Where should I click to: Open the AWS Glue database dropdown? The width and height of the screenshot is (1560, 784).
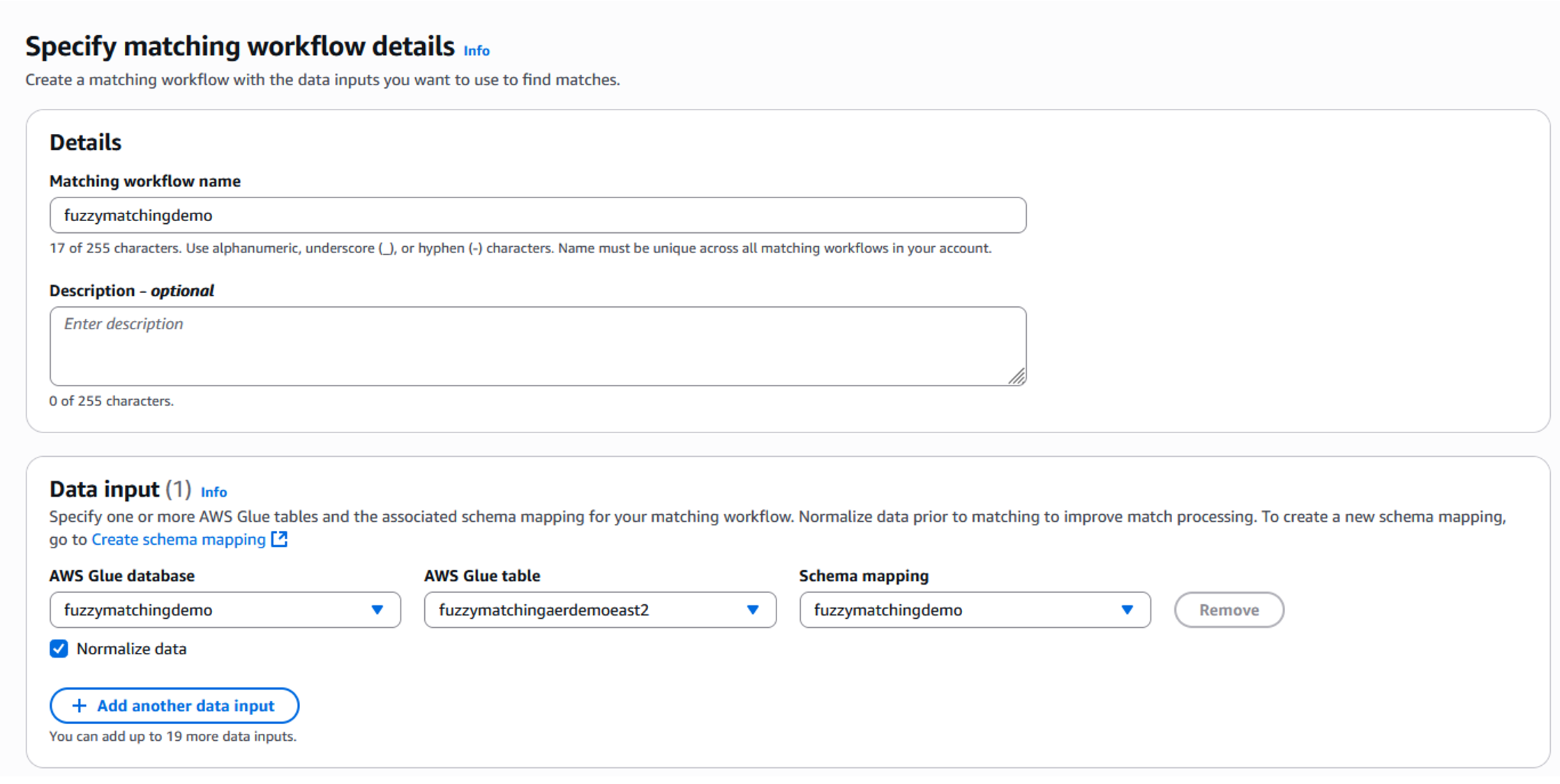(x=209, y=610)
